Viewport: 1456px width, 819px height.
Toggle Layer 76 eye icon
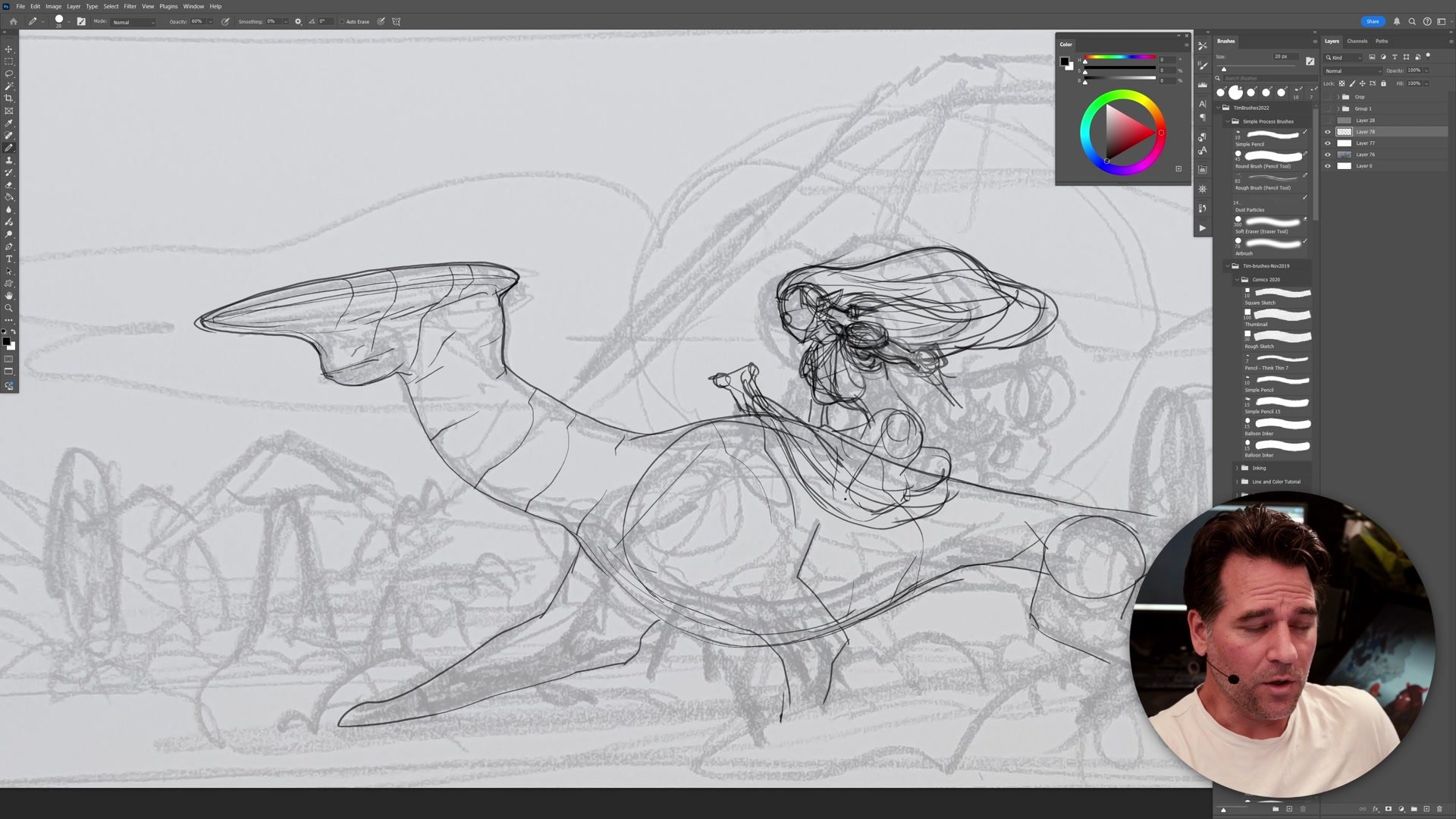(1328, 155)
